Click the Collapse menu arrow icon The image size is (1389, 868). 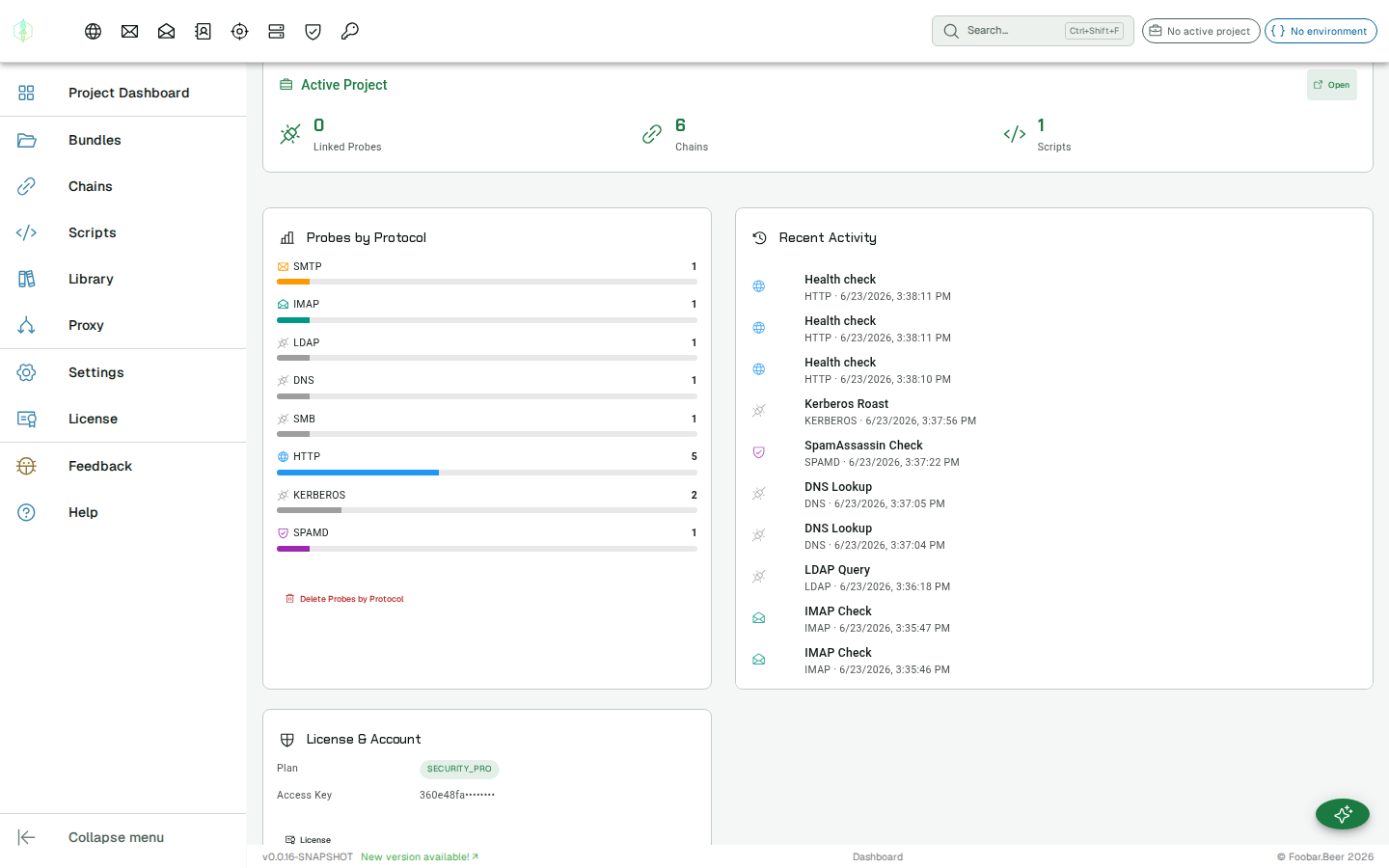[x=26, y=837]
